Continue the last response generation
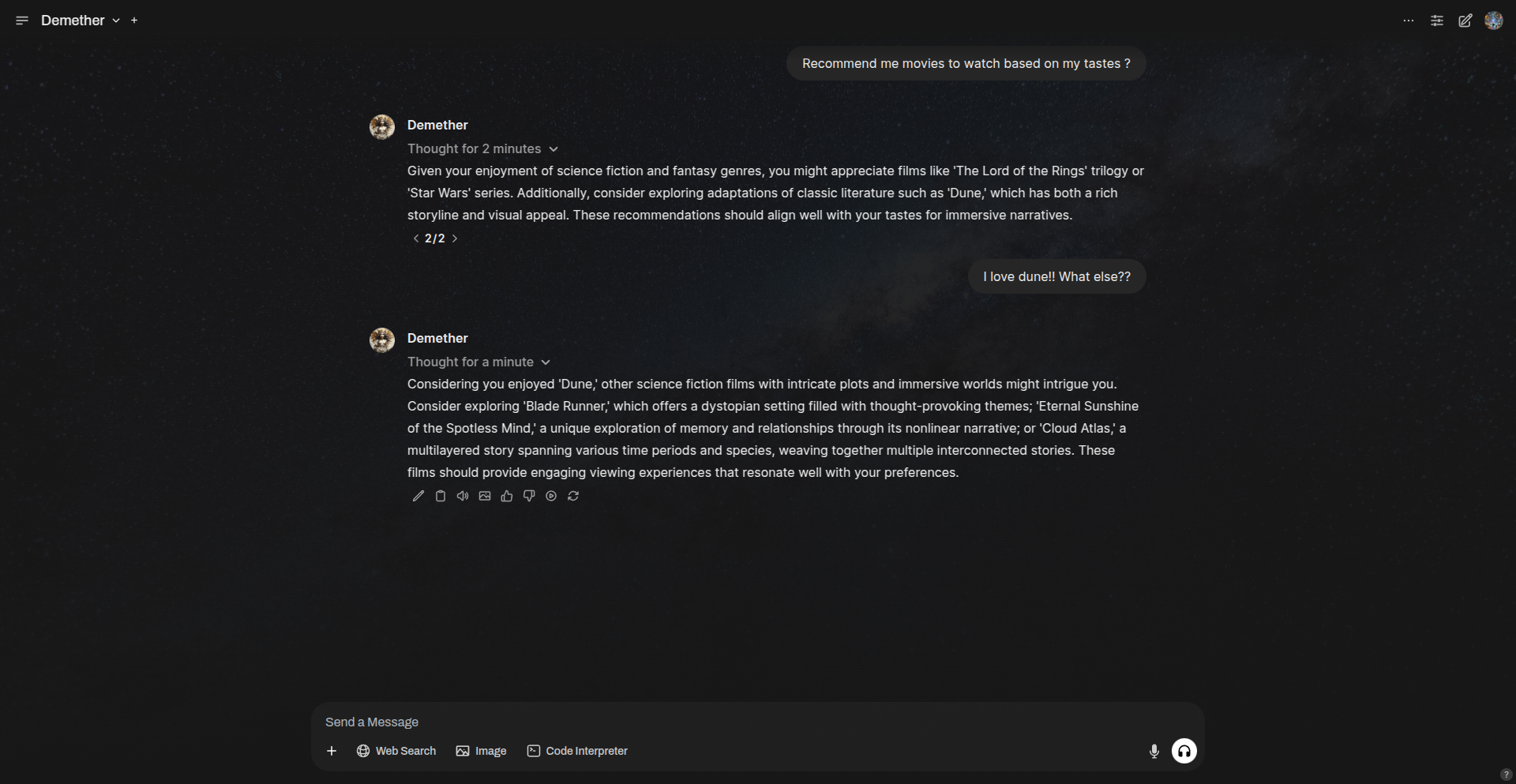The height and width of the screenshot is (784, 1516). (x=551, y=496)
